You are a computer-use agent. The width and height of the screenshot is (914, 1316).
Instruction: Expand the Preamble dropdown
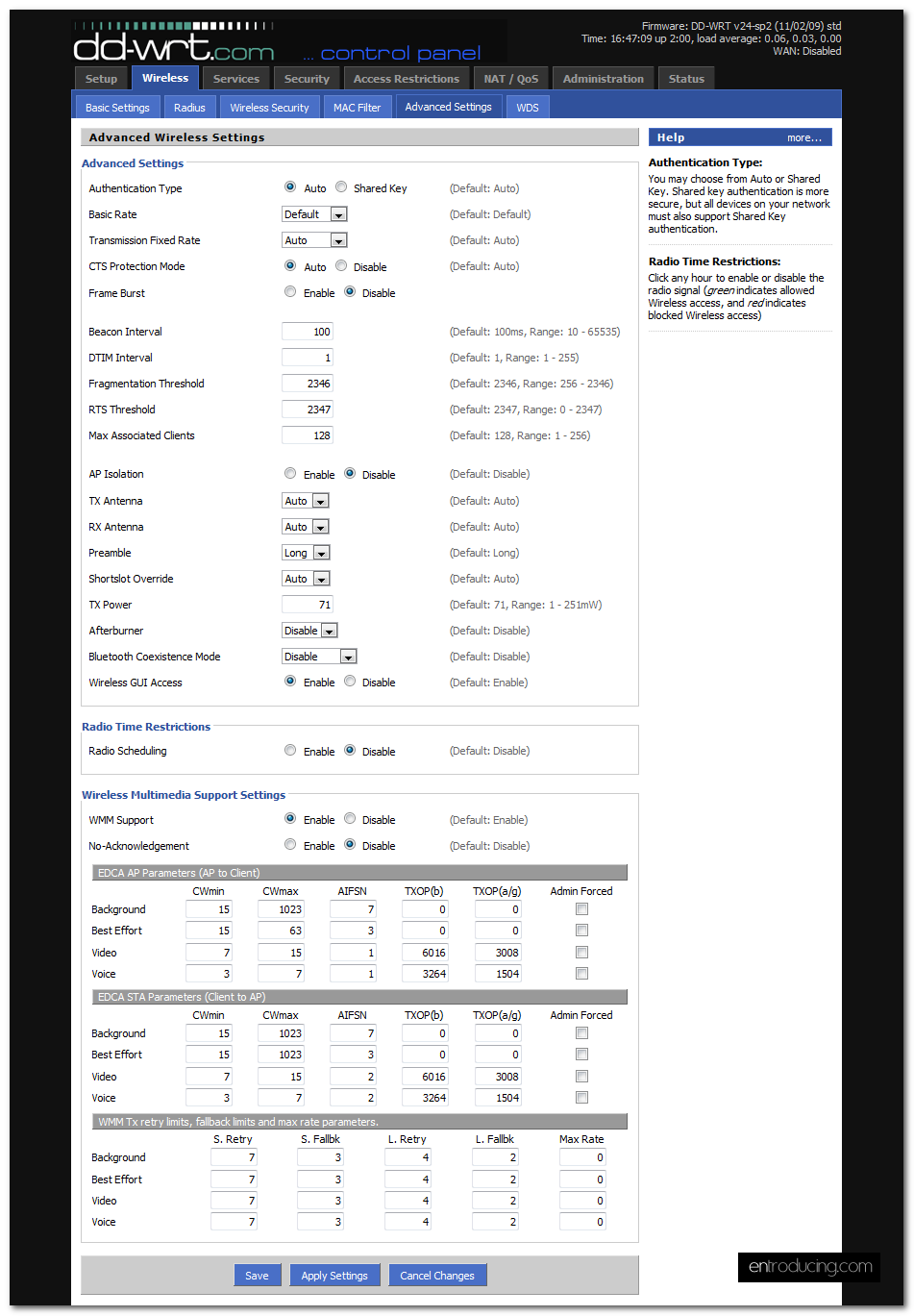click(306, 553)
